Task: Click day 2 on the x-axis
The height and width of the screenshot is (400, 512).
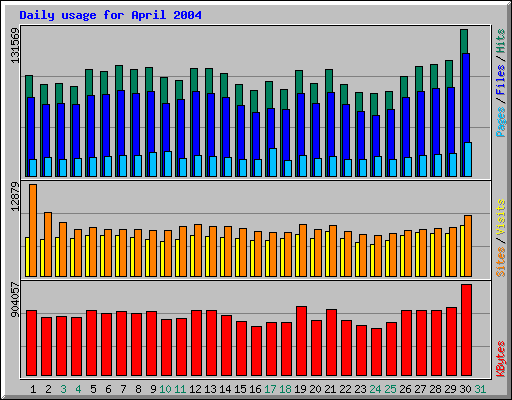Action: pyautogui.click(x=48, y=389)
